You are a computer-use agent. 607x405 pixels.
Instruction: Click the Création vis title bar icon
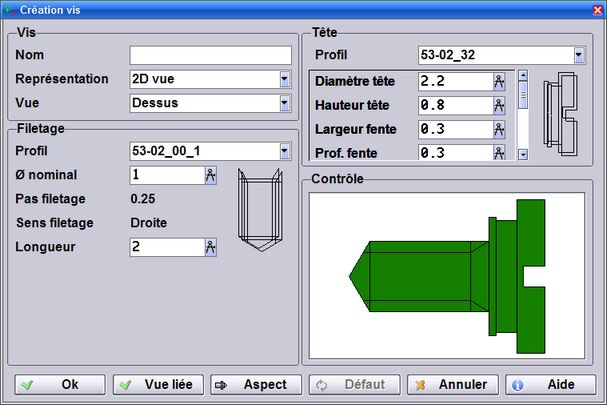point(9,9)
